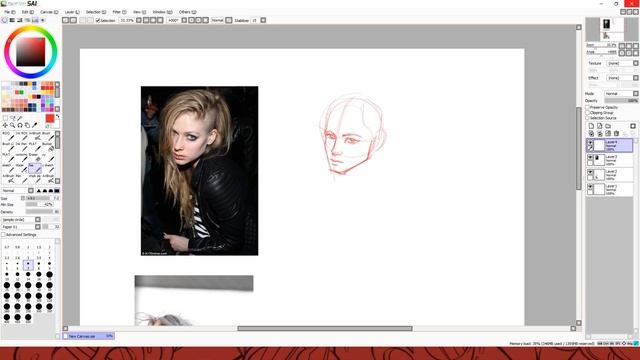The height and width of the screenshot is (360, 640).
Task: Open the Filter menu
Action: 119,12
